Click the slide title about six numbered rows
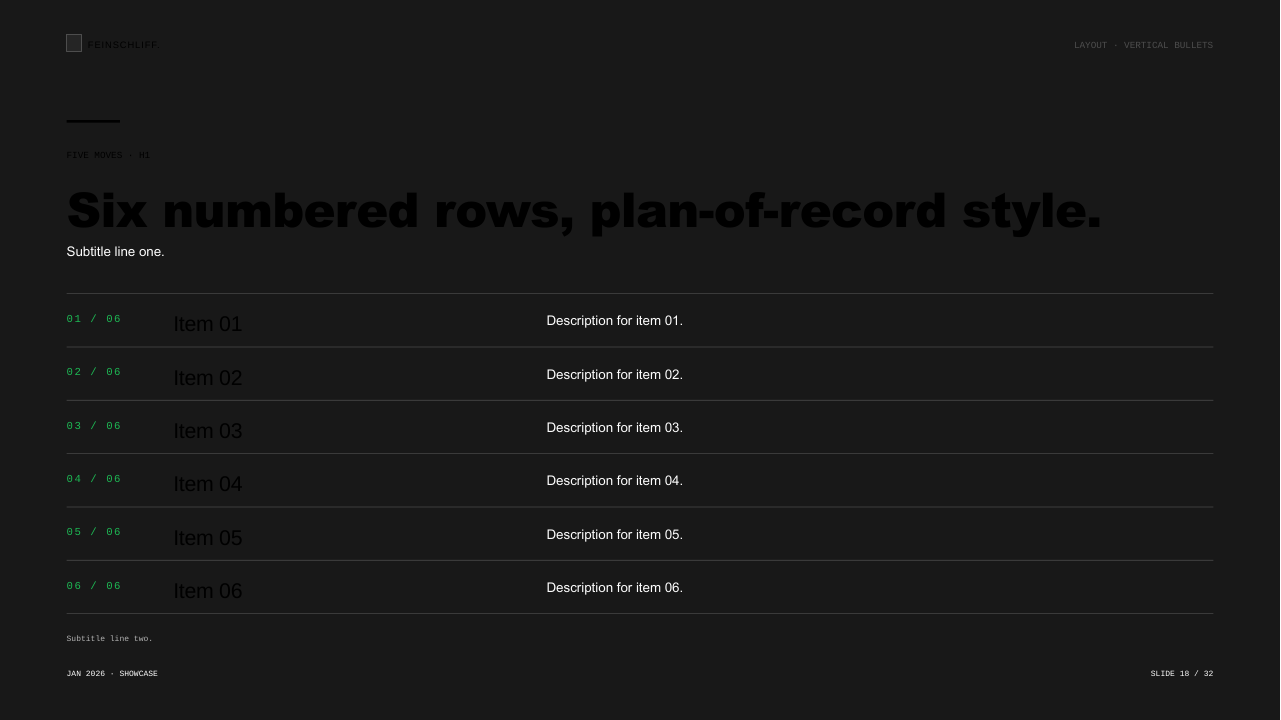 (x=584, y=211)
